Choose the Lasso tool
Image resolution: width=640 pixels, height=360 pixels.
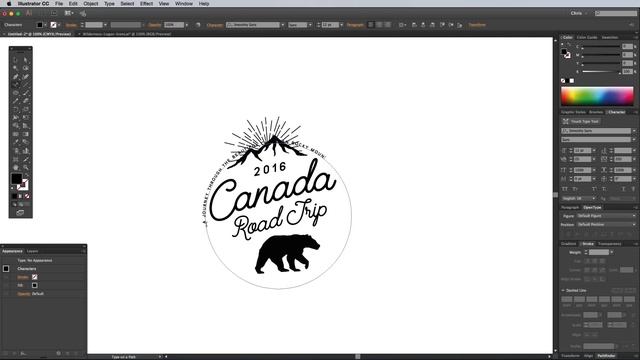26,68
